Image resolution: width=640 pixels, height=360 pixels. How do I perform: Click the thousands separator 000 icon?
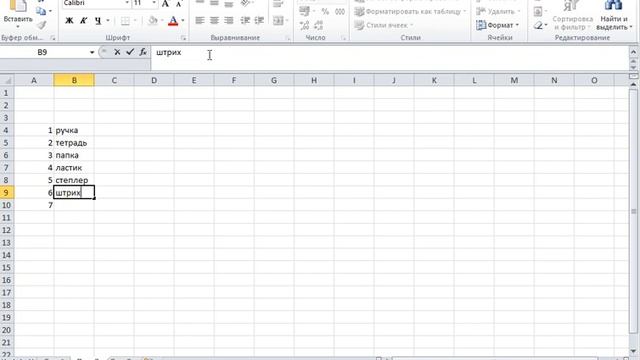tap(340, 11)
